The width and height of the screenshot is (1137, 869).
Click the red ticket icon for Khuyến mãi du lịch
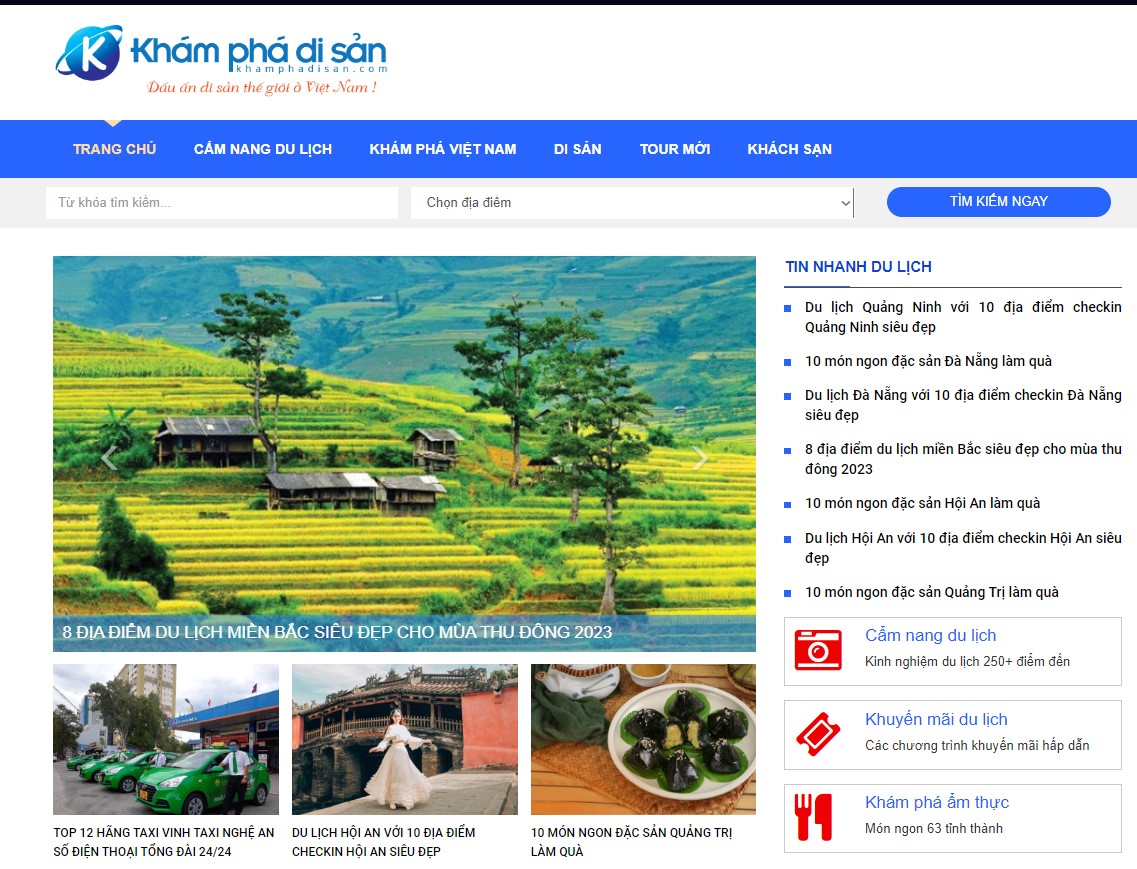818,734
